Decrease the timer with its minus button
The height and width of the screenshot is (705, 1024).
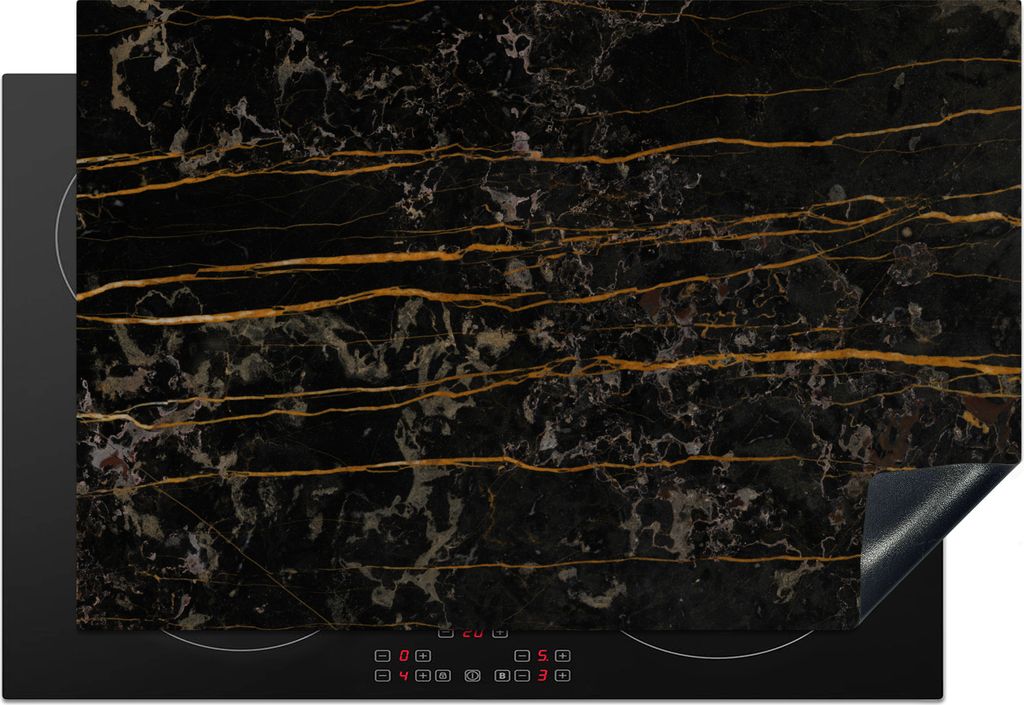click(446, 633)
